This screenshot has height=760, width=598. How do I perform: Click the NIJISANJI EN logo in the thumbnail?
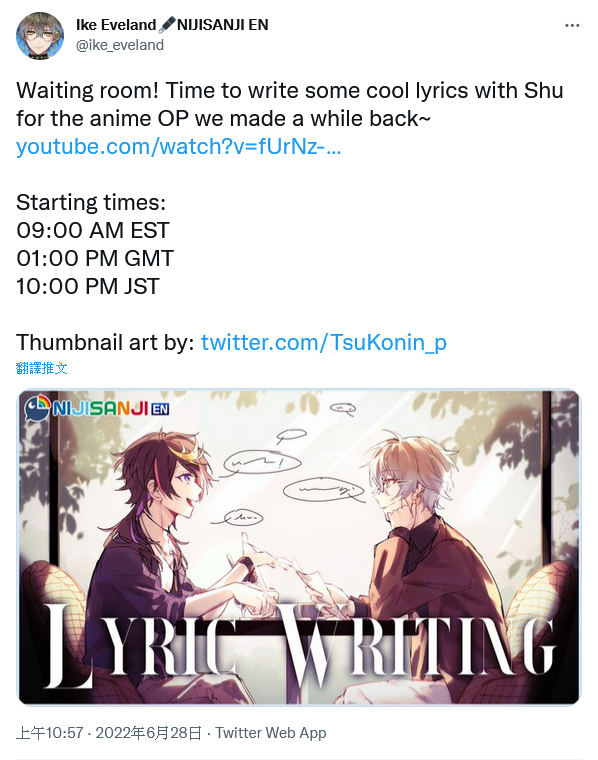pos(97,408)
